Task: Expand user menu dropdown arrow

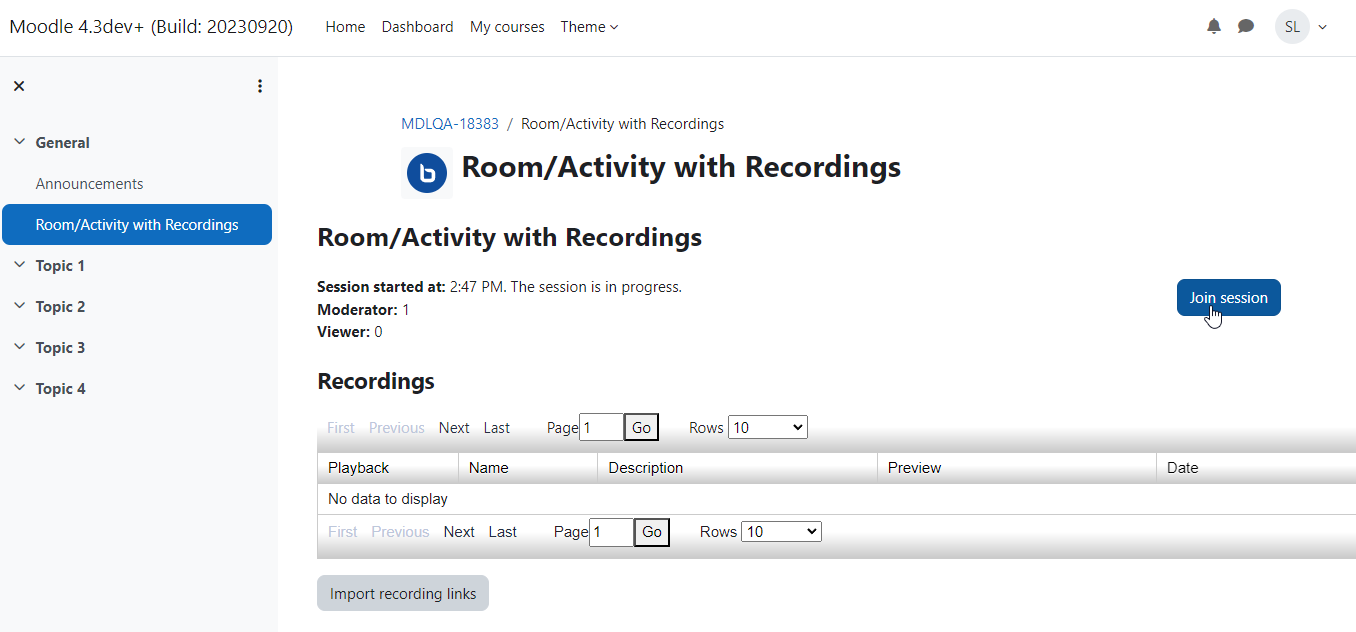Action: pos(1323,27)
